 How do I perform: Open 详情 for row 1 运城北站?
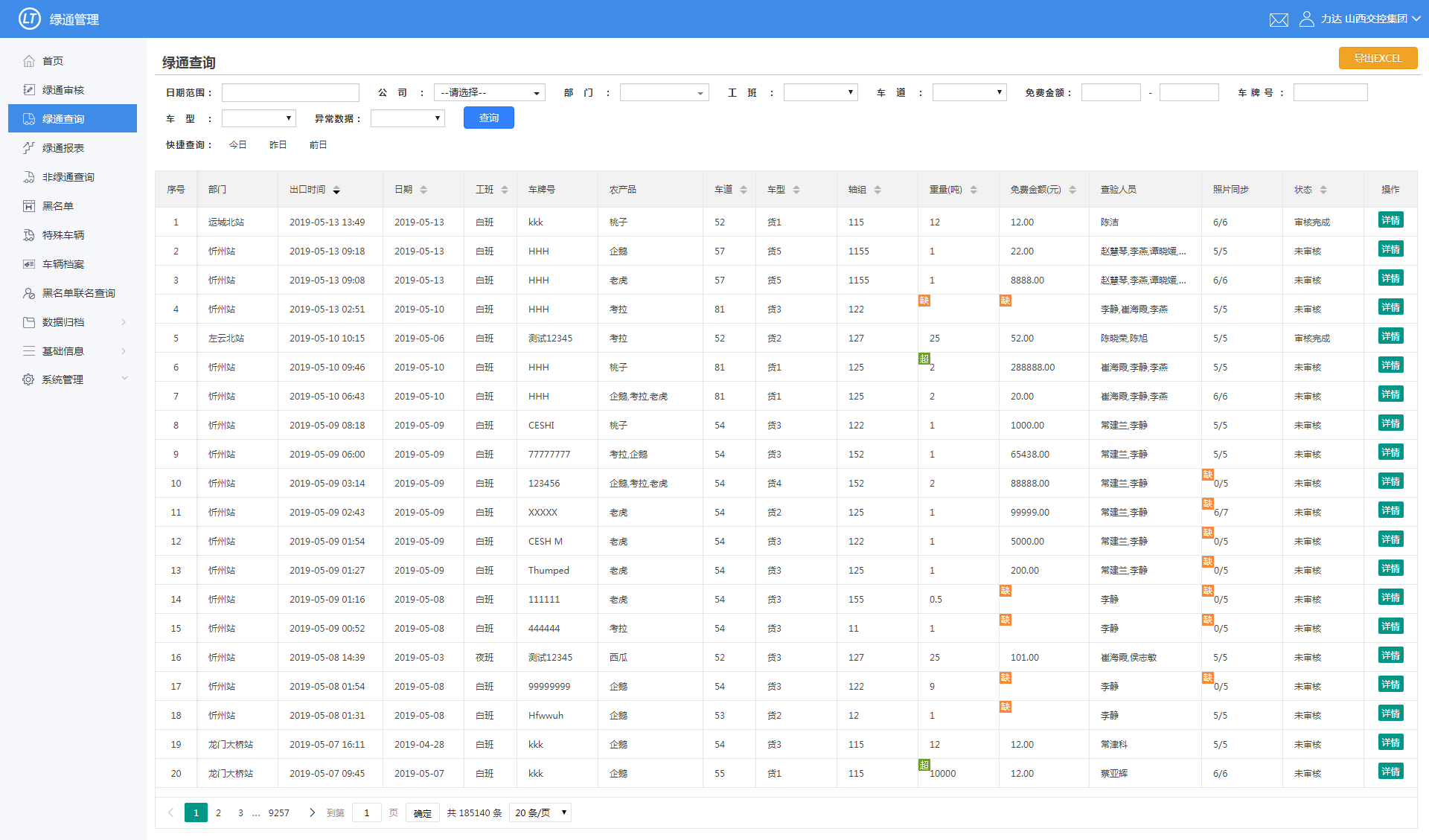1390,220
